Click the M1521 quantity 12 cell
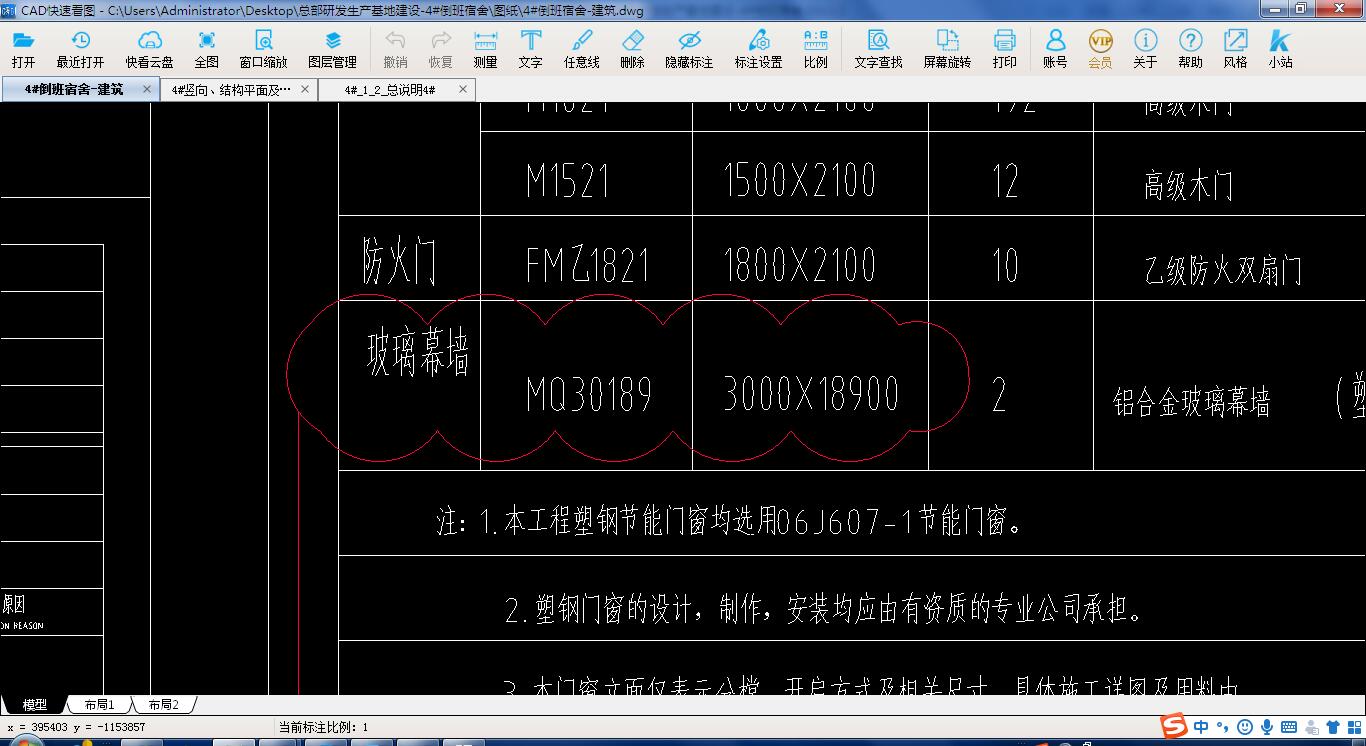Screen dimensions: 1366x746 (1006, 181)
